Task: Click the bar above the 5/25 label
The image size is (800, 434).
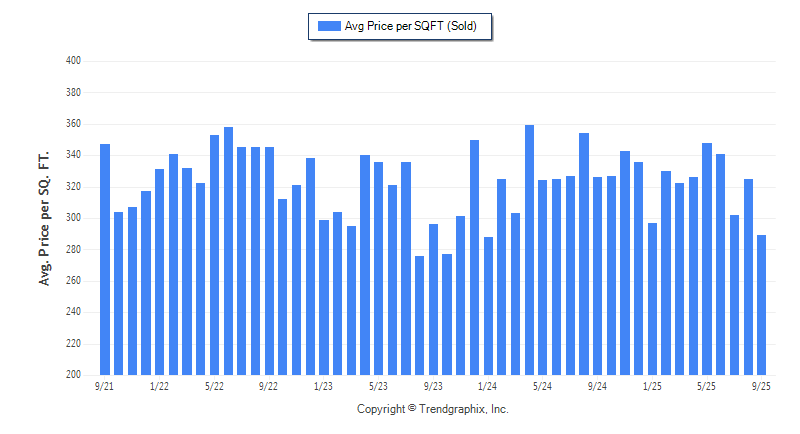Action: 707,259
